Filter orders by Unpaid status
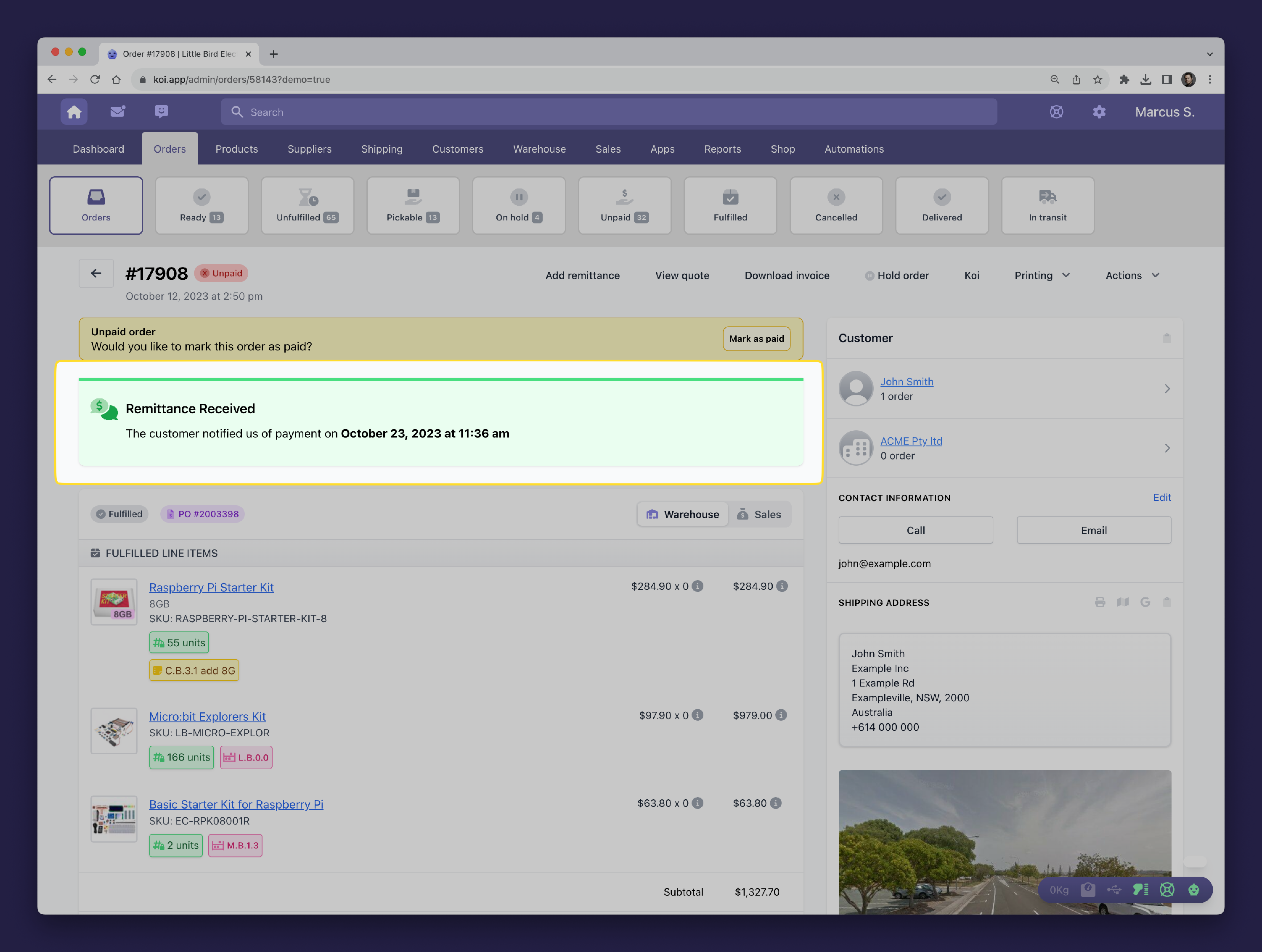 pos(624,205)
